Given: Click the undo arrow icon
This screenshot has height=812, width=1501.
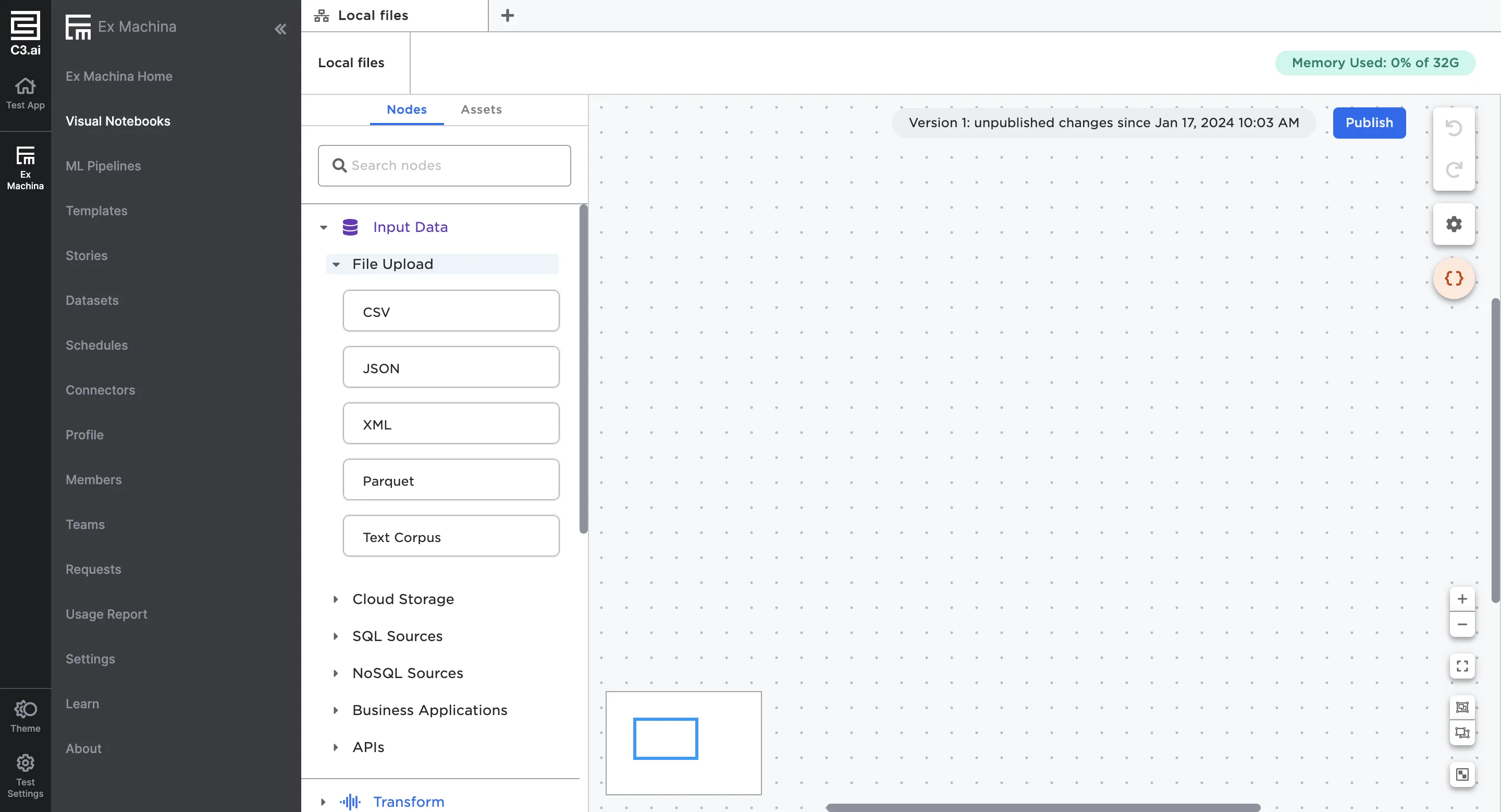Looking at the screenshot, I should [1453, 128].
